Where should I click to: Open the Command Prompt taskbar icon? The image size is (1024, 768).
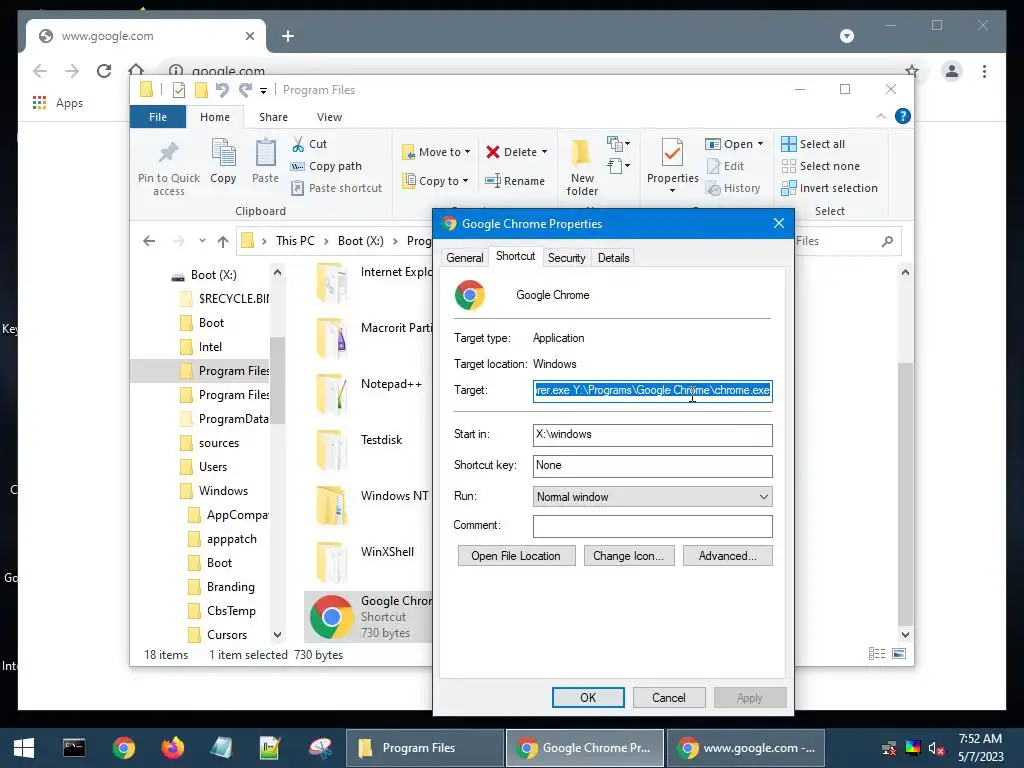pyautogui.click(x=74, y=748)
